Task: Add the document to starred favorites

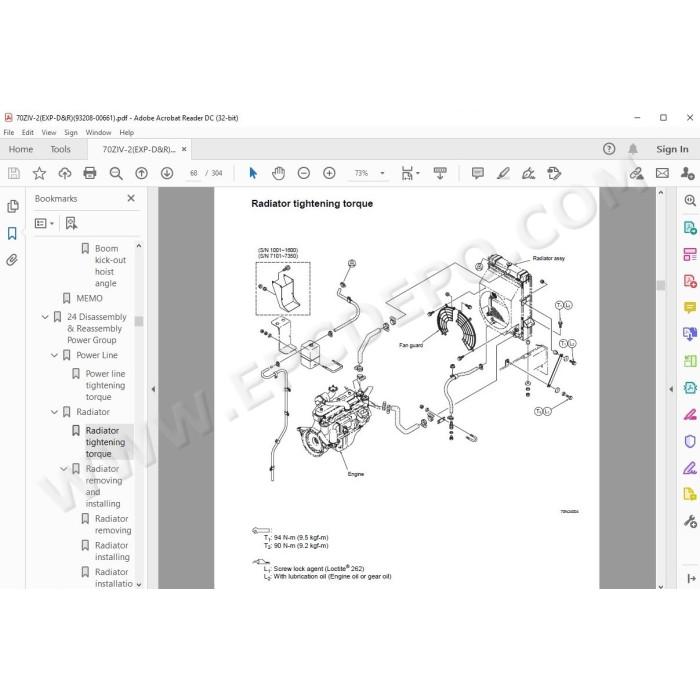Action: click(x=39, y=173)
